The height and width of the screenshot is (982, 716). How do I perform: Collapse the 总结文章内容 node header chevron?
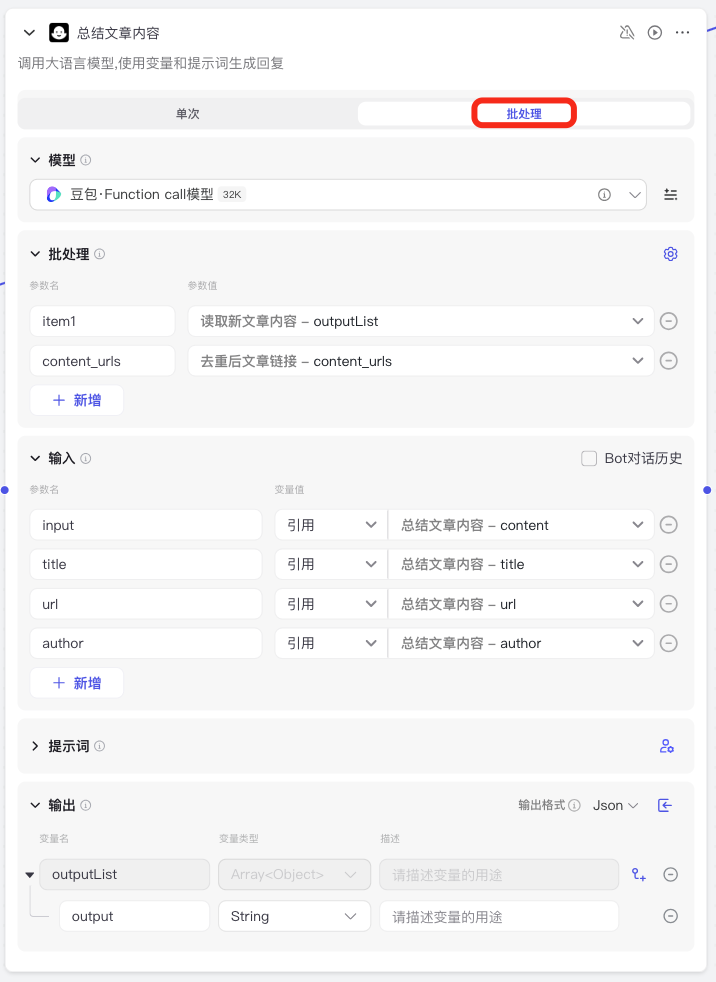[x=29, y=33]
